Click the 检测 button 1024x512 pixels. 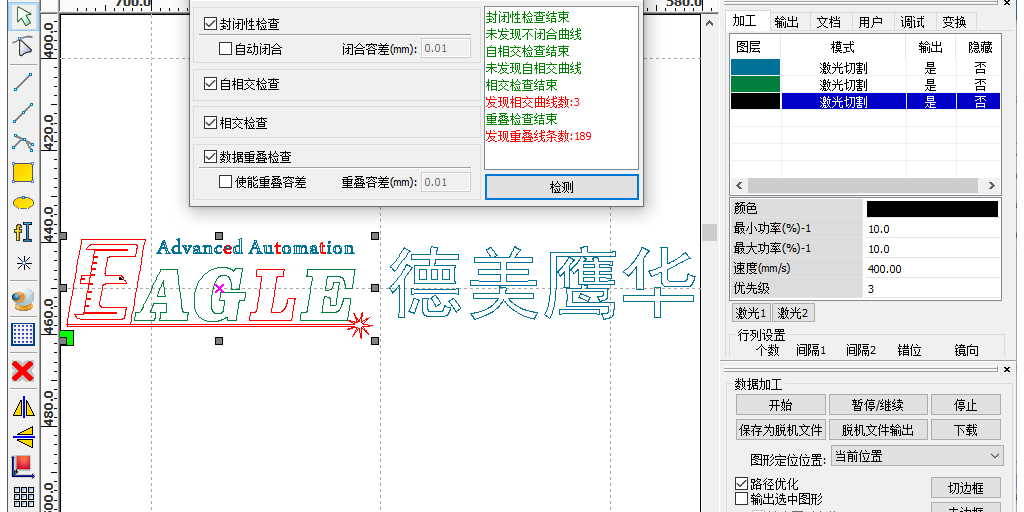tap(562, 187)
